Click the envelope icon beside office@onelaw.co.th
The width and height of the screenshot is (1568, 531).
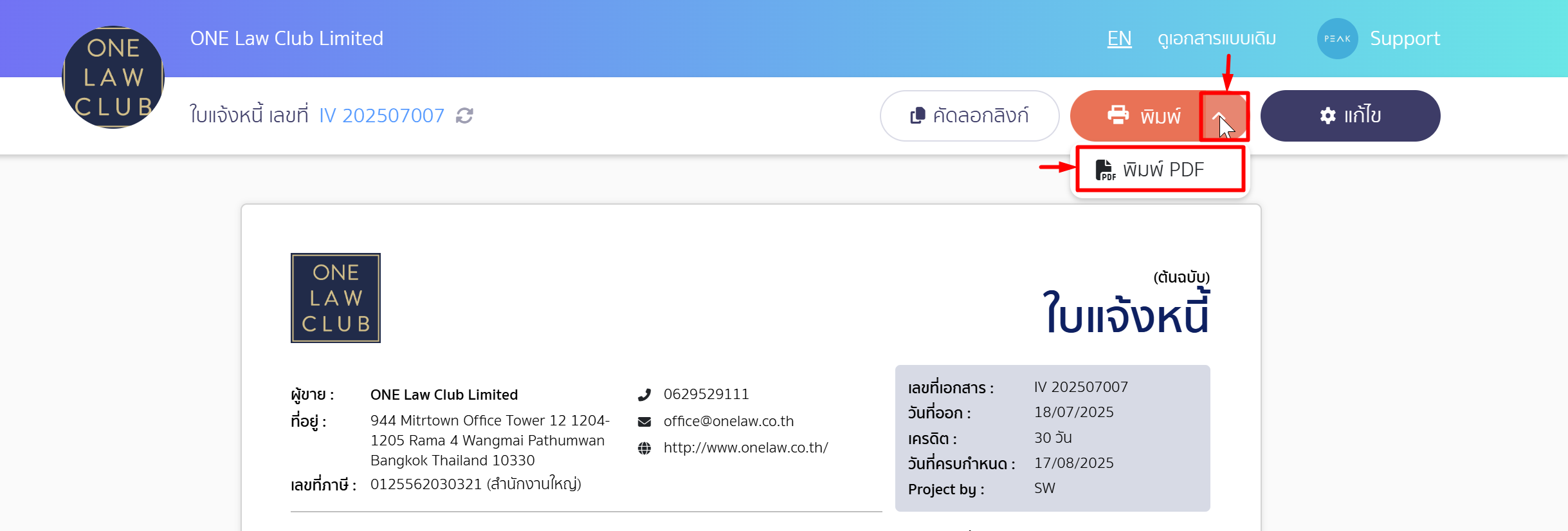click(644, 422)
